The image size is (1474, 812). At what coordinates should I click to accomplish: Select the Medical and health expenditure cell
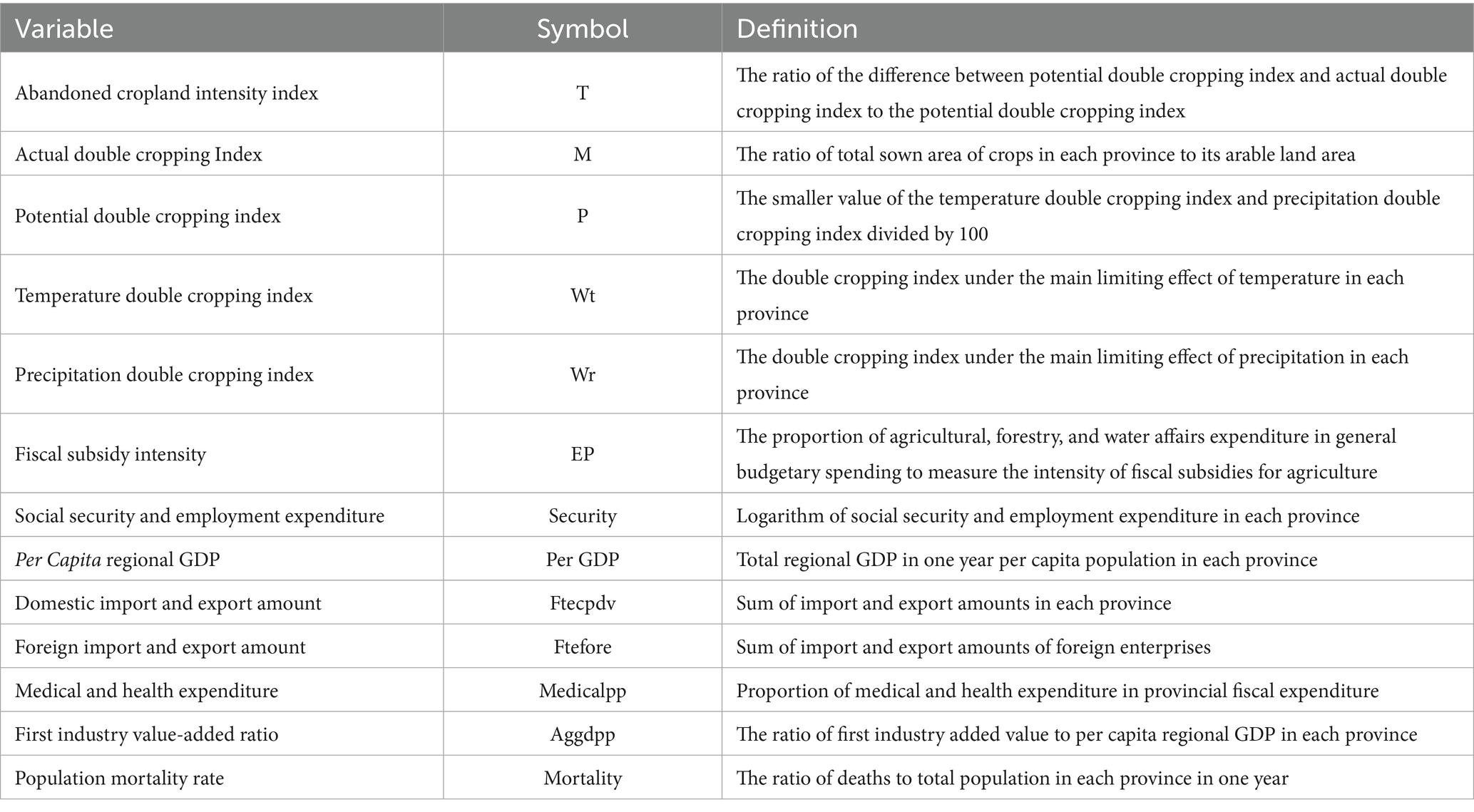point(146,691)
